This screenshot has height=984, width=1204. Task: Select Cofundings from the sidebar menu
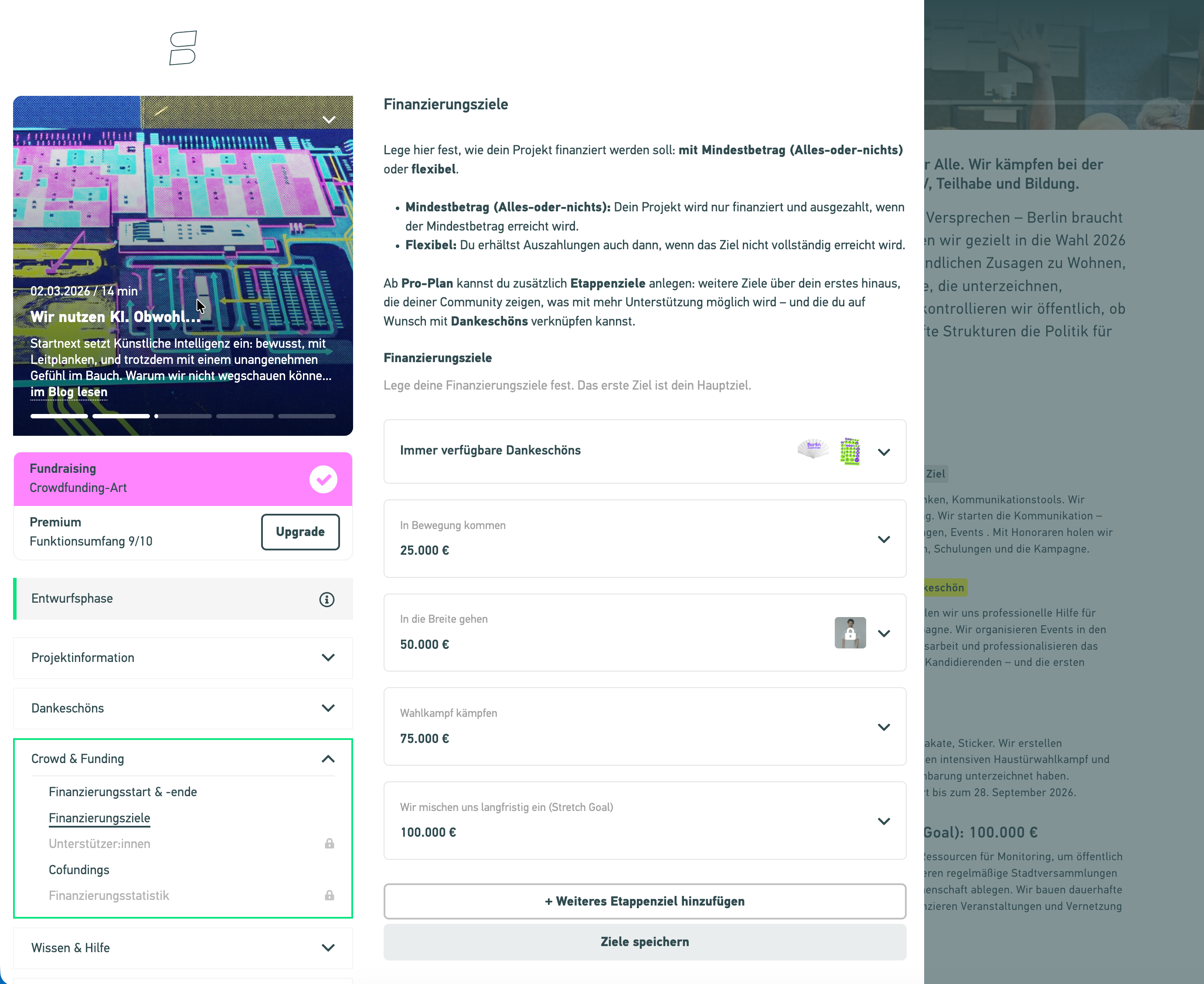(x=79, y=870)
